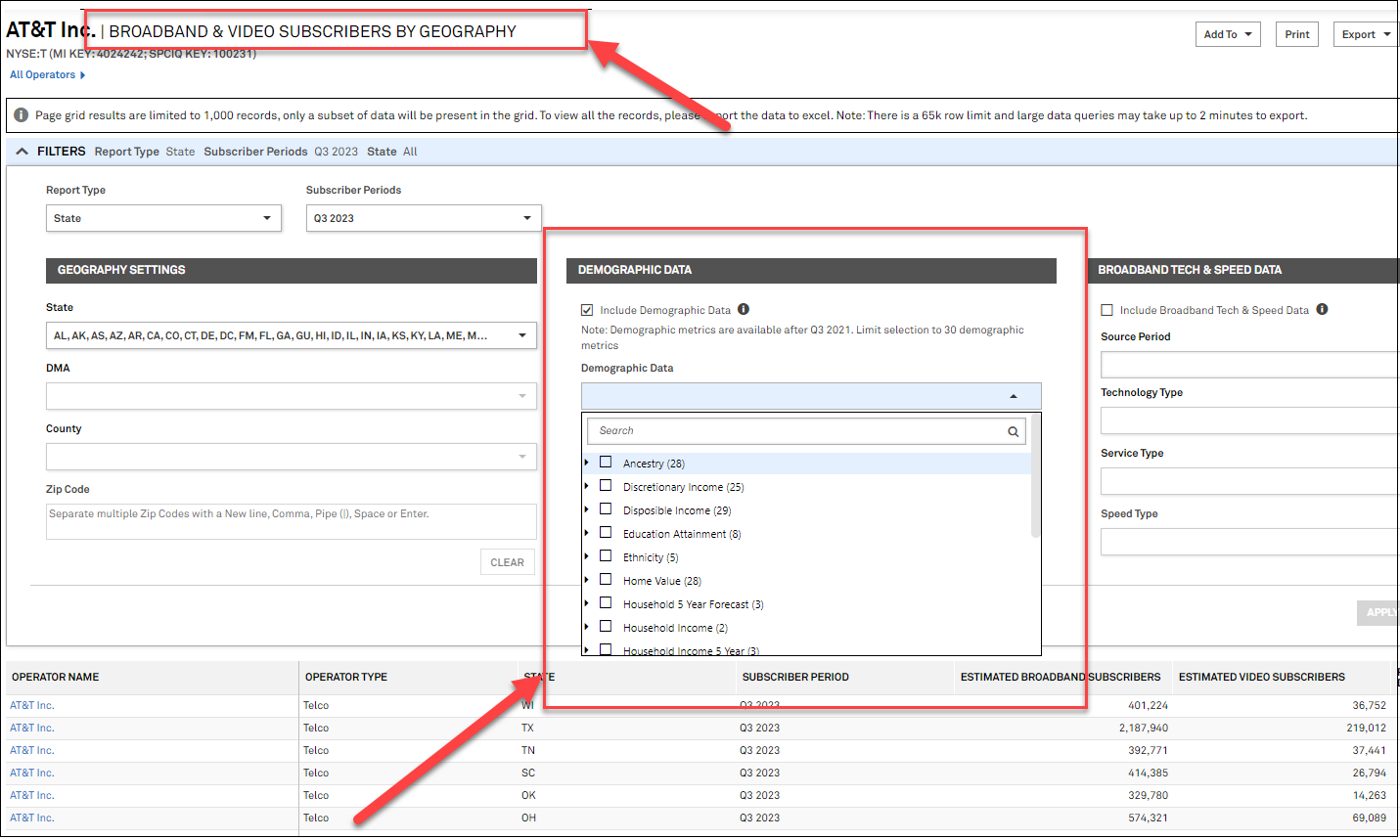Viewport: 1400px width, 840px height.
Task: Open the State multi-select dropdown
Action: click(291, 335)
